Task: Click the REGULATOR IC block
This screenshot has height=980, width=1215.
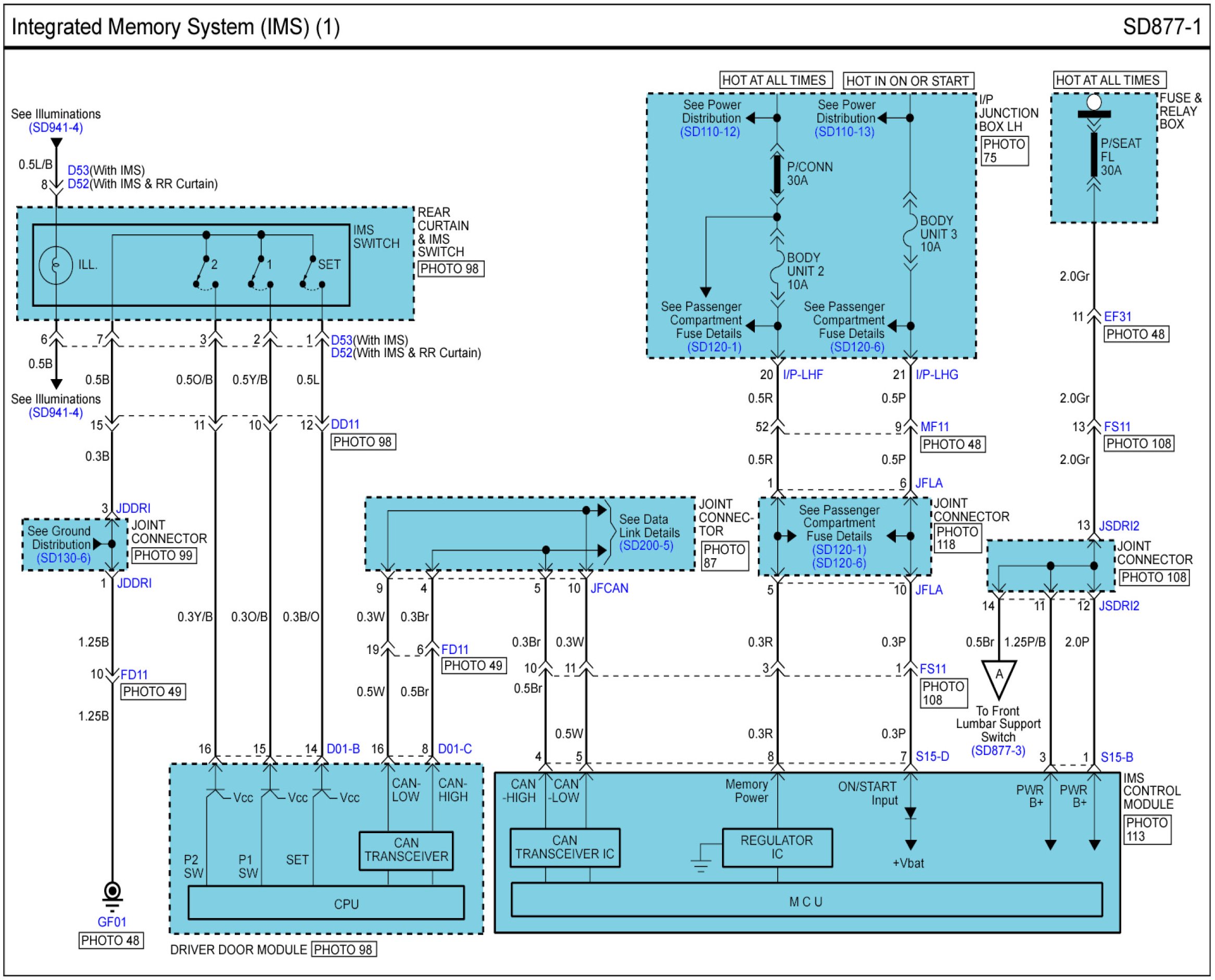Action: (777, 848)
